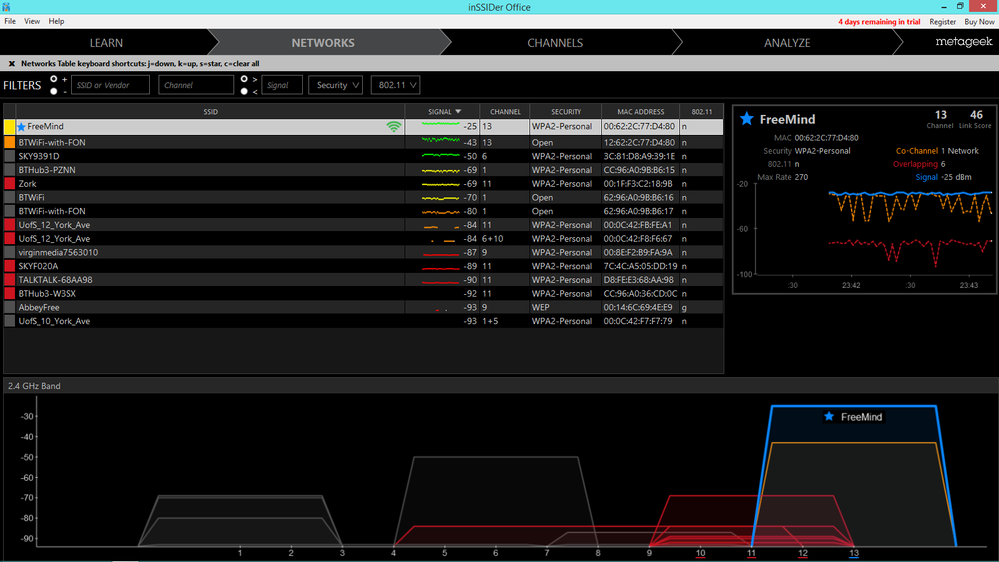
Task: Click the inSSIDer app icon in title bar
Action: (6, 6)
